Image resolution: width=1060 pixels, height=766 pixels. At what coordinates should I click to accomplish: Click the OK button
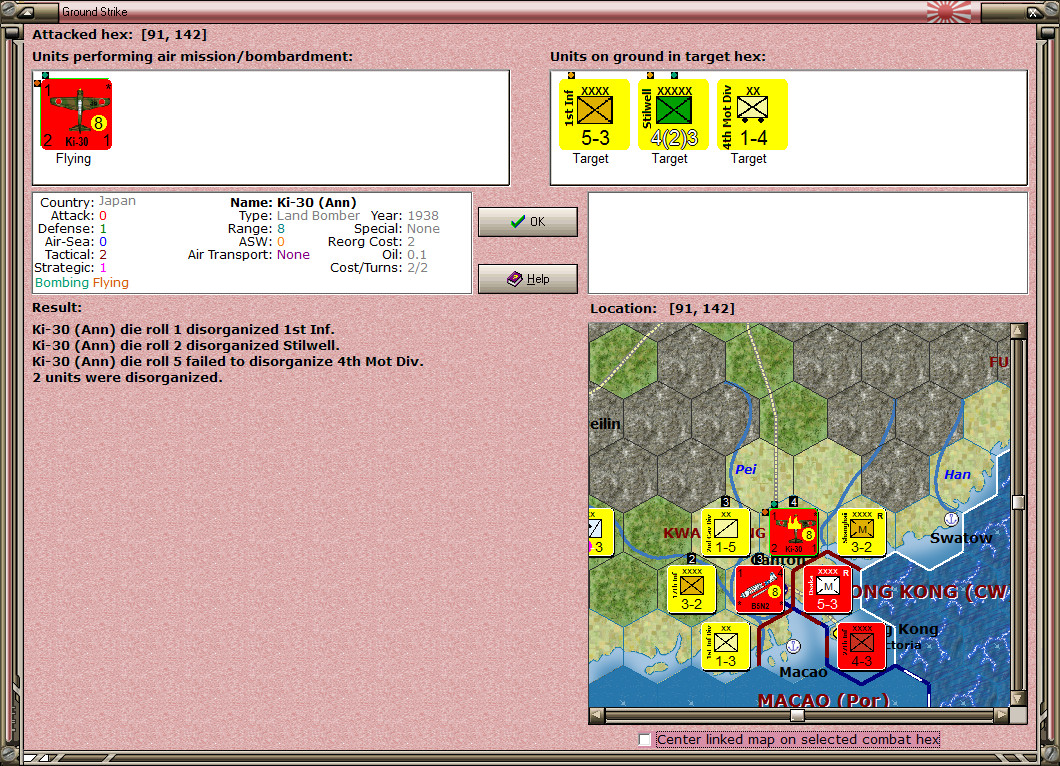click(x=528, y=222)
